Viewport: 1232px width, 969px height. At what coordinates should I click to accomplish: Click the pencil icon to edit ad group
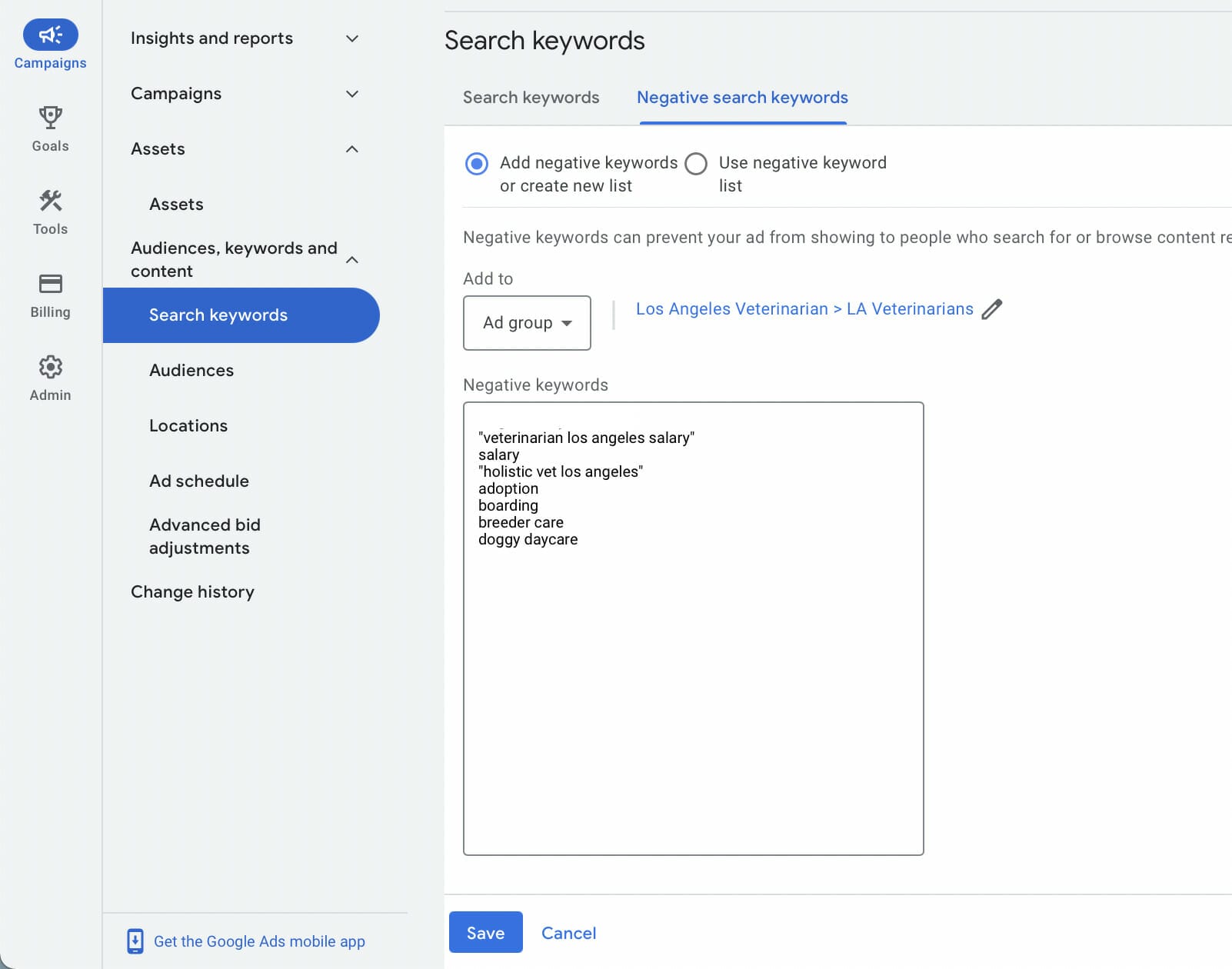coord(994,308)
